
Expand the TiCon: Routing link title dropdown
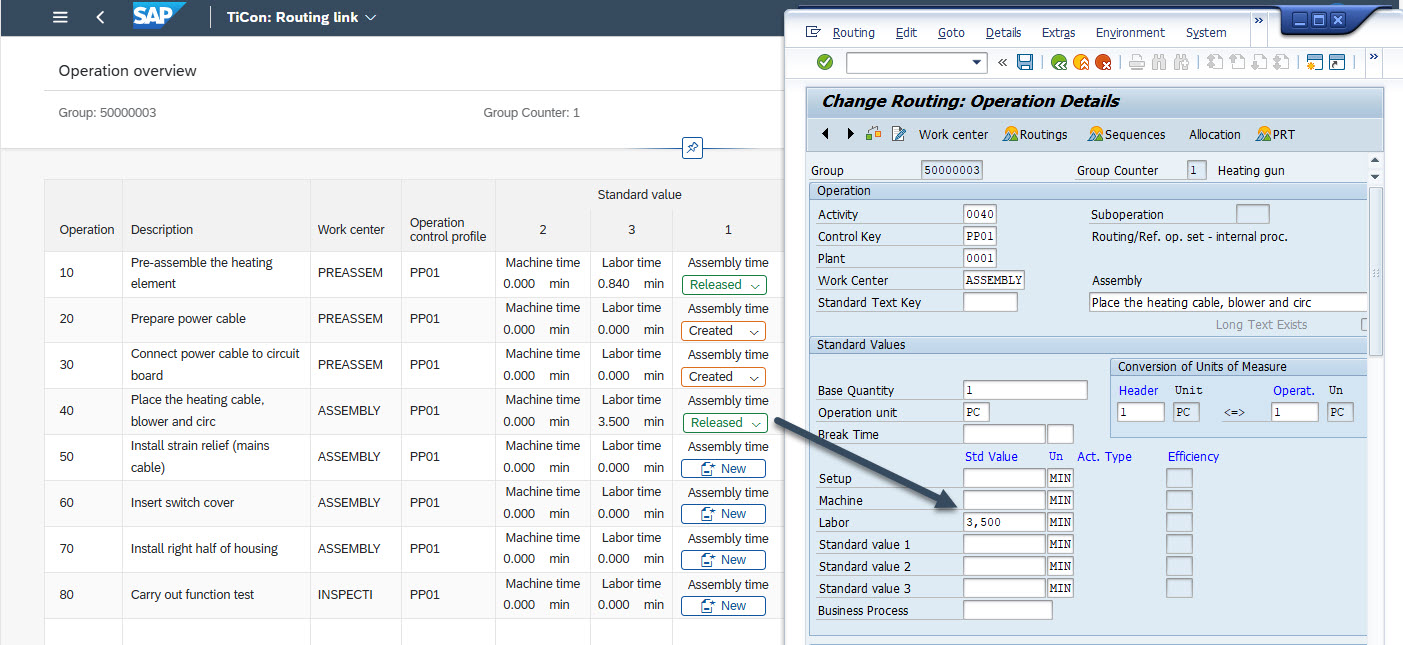(x=371, y=18)
